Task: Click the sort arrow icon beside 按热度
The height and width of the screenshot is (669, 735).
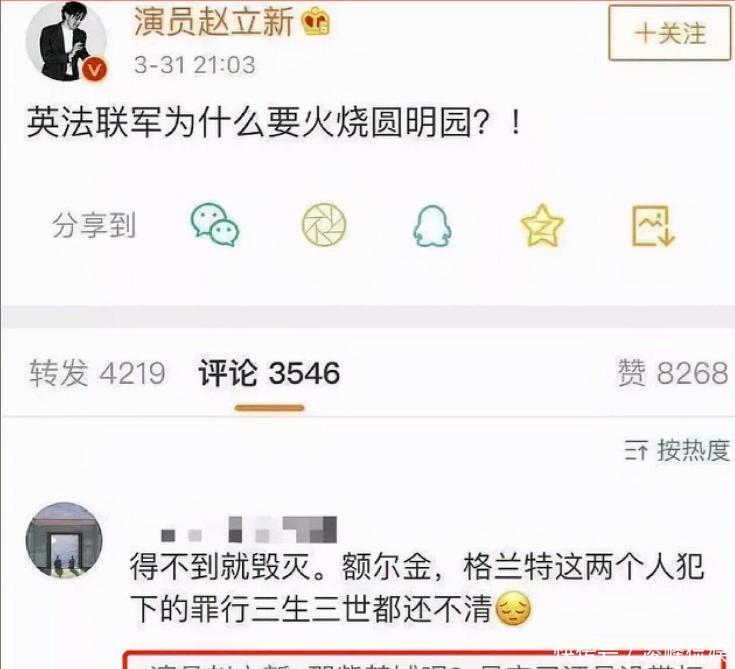Action: 636,451
